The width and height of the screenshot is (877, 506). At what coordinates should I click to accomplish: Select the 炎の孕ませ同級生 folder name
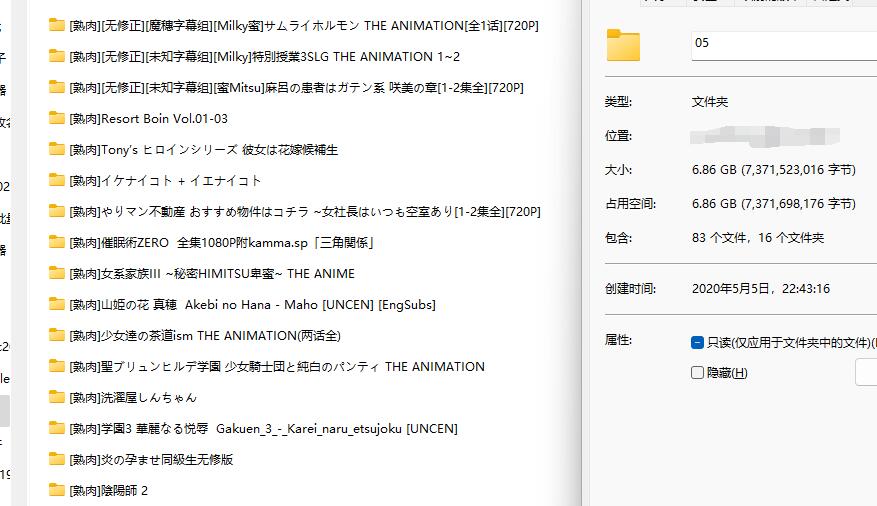pyautogui.click(x=151, y=460)
